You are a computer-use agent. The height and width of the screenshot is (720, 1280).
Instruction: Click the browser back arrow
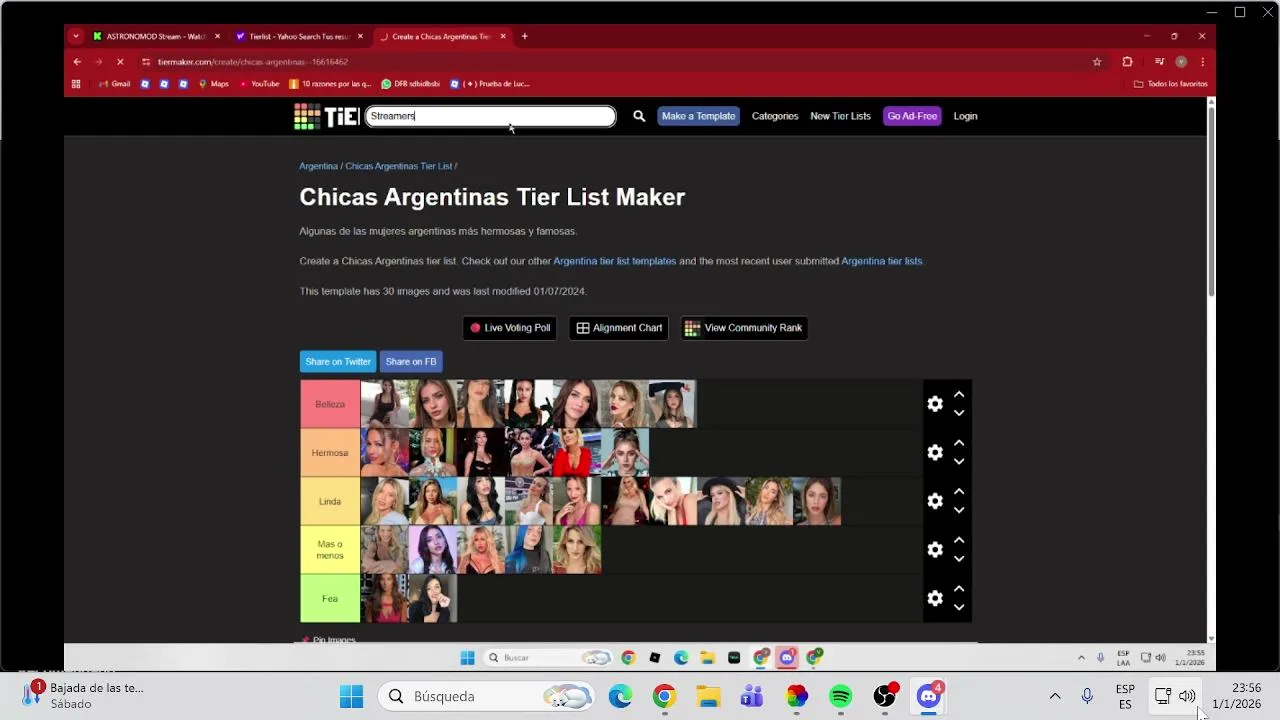pyautogui.click(x=77, y=62)
